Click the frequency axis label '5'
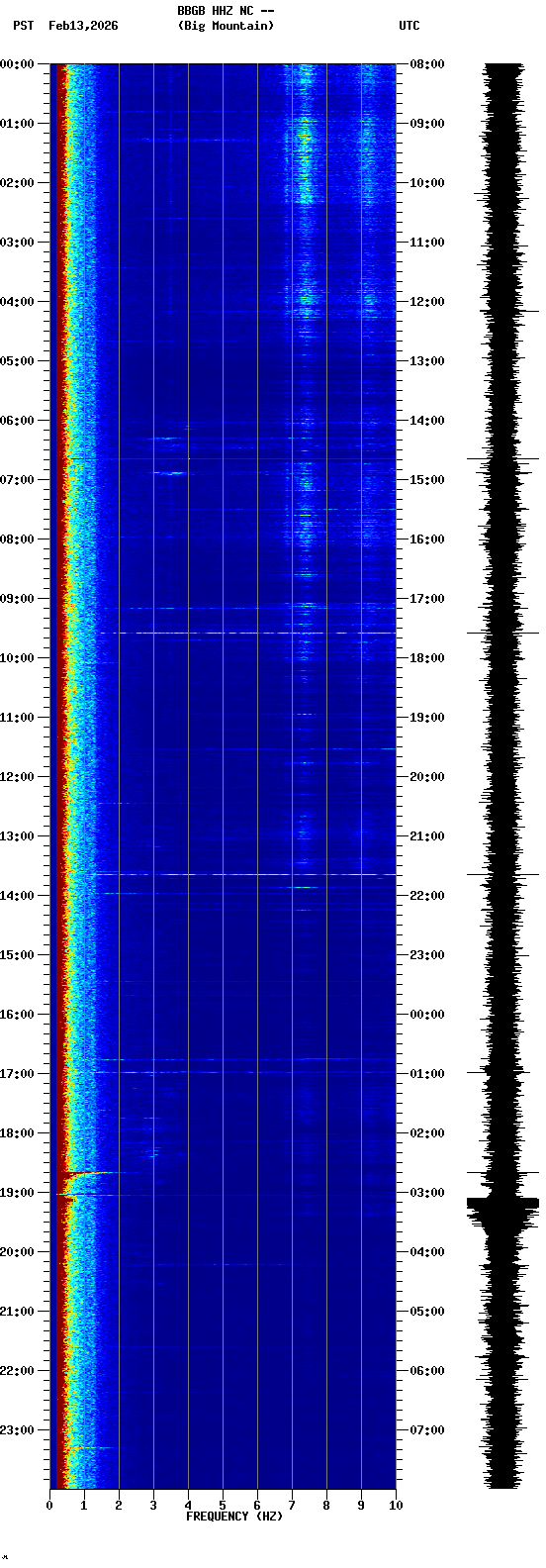 pyautogui.click(x=223, y=1506)
